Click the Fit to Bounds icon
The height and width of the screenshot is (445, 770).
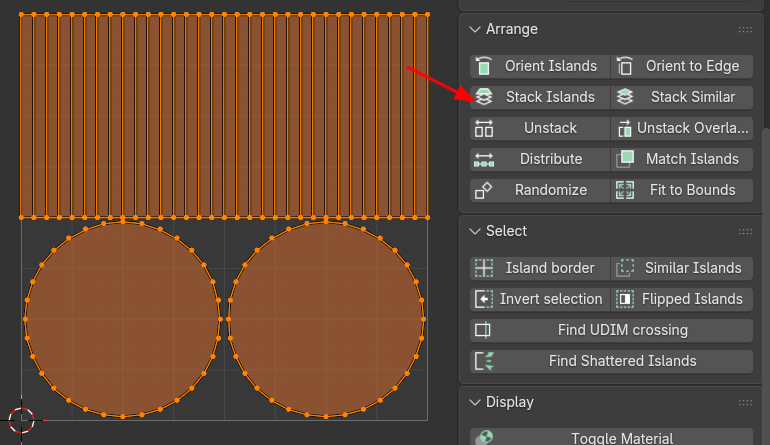click(x=625, y=190)
